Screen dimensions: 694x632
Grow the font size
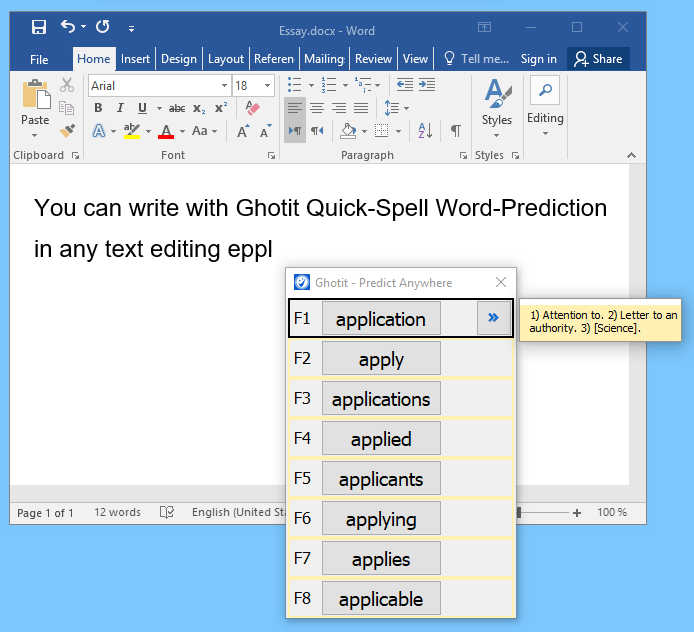[243, 131]
